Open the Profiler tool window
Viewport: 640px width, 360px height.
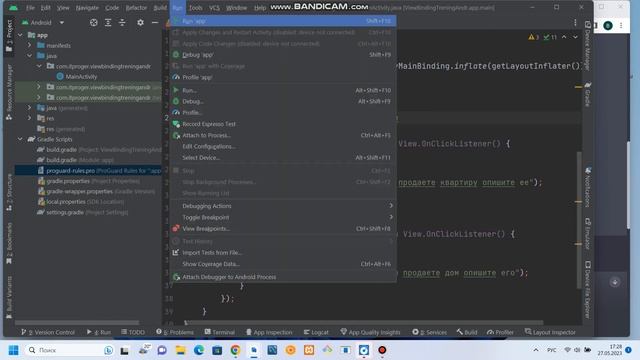tap(500, 332)
